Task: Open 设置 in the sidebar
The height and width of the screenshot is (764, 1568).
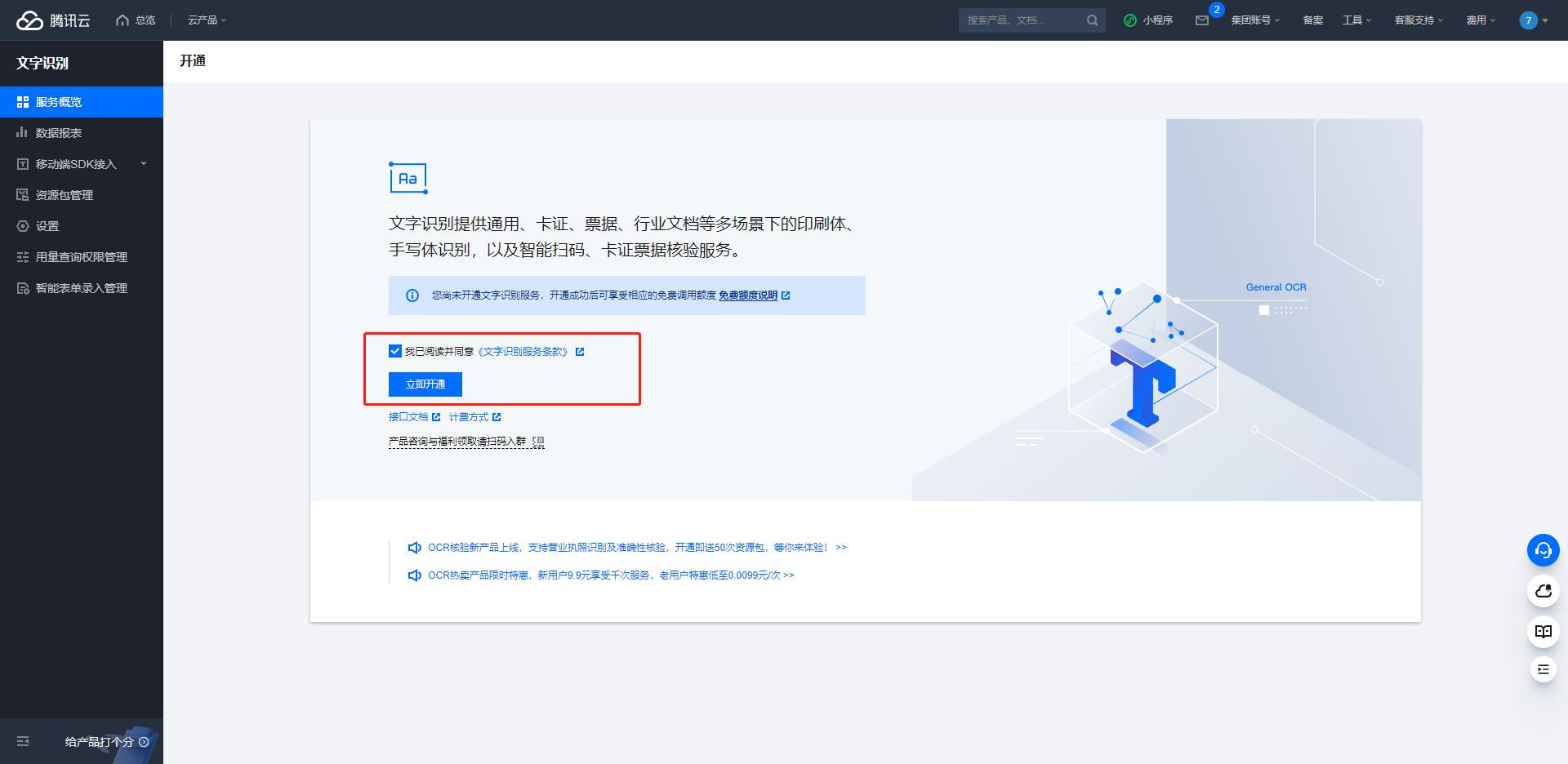Action: tap(82, 226)
